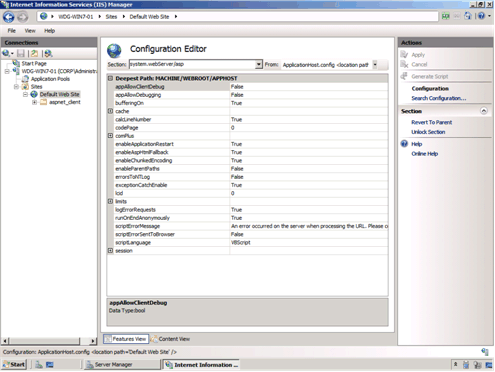Click Unlock Section action

[x=428, y=132]
